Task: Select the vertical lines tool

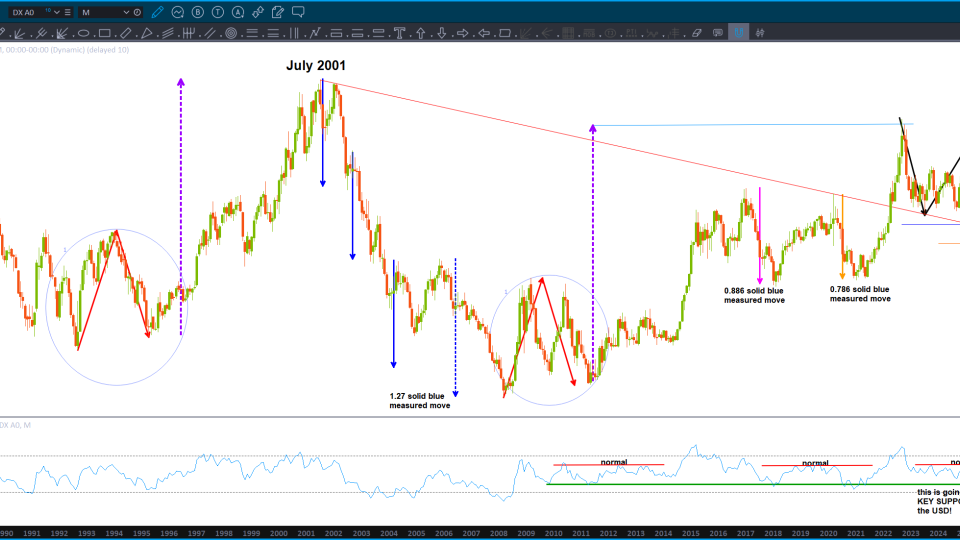Action: click(x=294, y=33)
